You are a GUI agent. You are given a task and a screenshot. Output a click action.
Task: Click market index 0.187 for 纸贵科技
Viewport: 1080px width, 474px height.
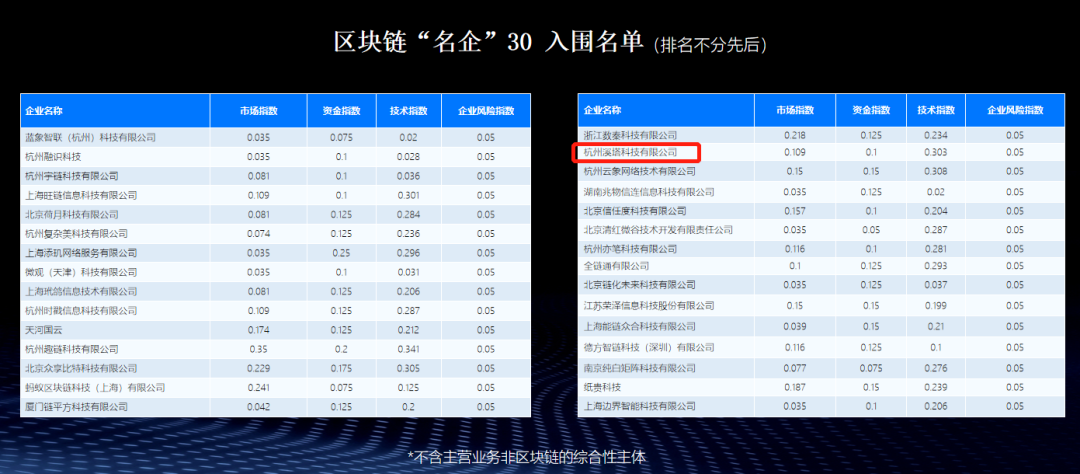coord(795,387)
